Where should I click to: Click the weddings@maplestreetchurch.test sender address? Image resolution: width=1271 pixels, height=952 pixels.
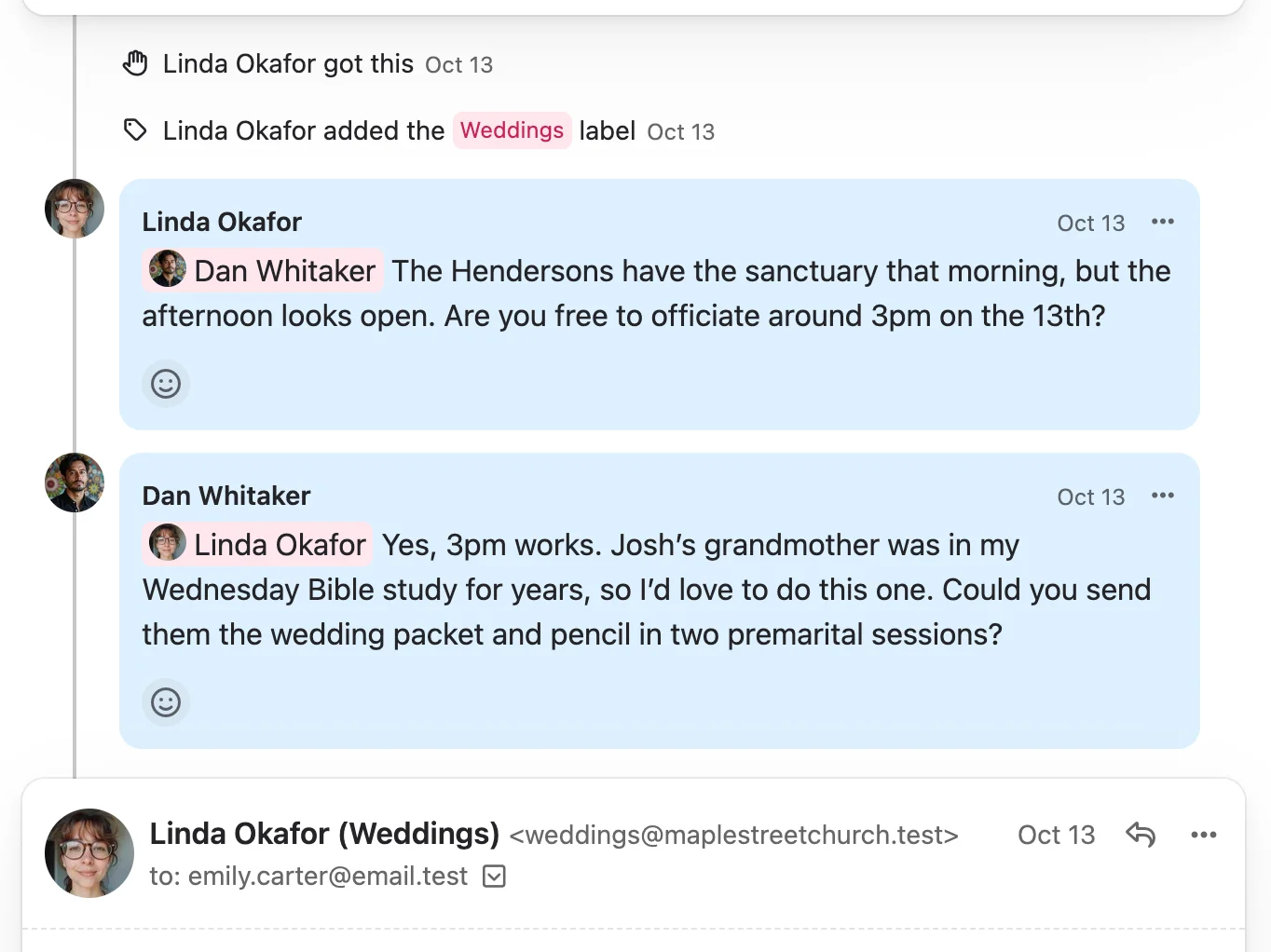click(734, 835)
